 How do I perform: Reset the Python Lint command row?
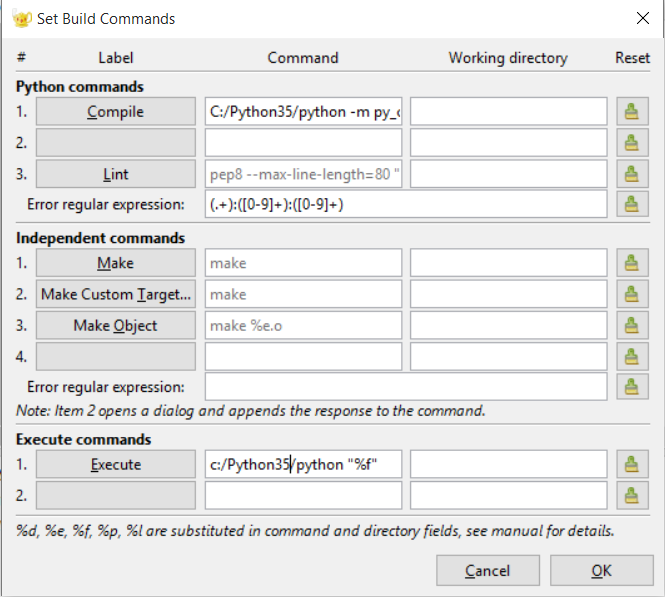coord(631,174)
